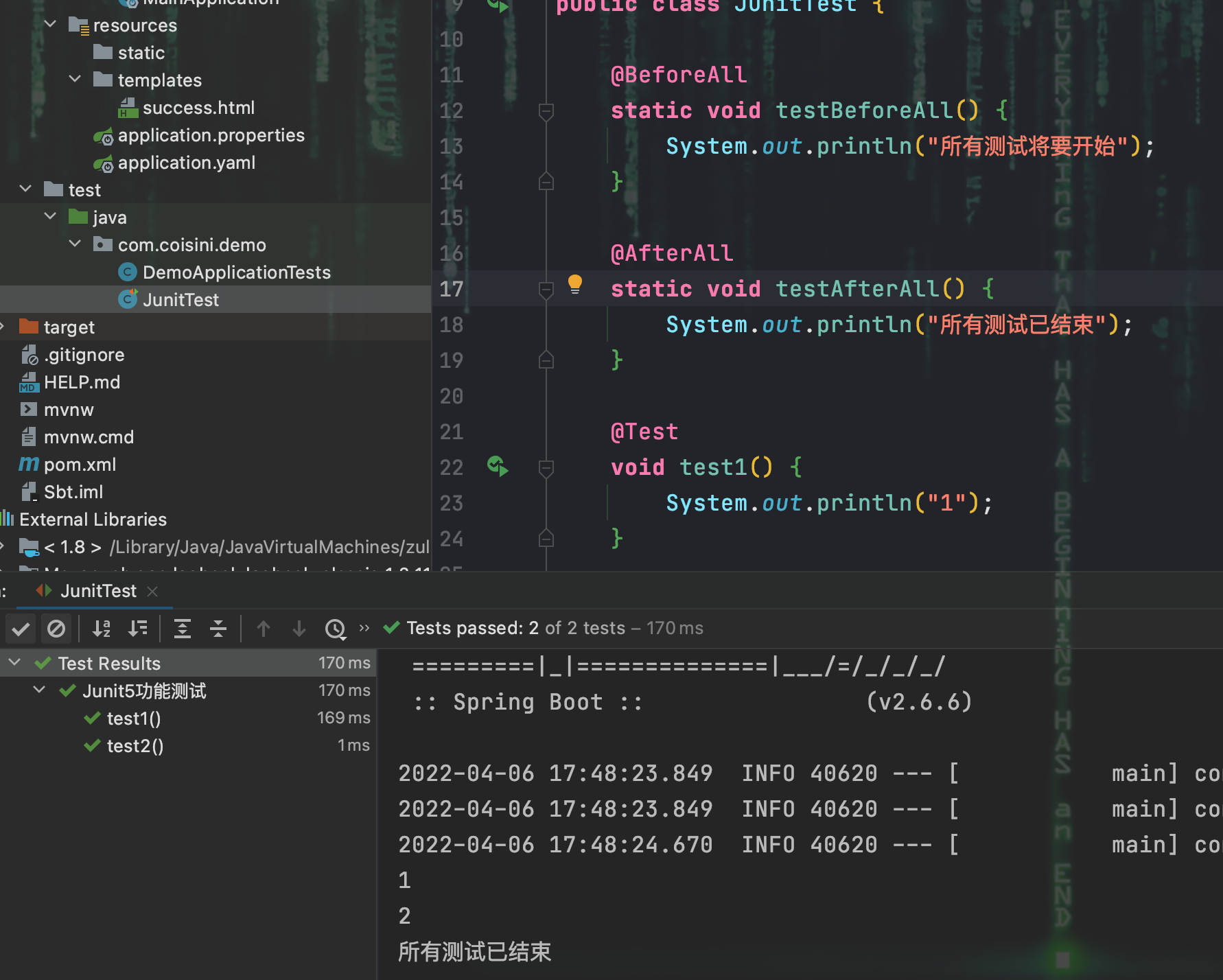Expand the JDK 1.8 library node
Viewport: 1223px width, 980px height.
pyautogui.click(x=3, y=546)
